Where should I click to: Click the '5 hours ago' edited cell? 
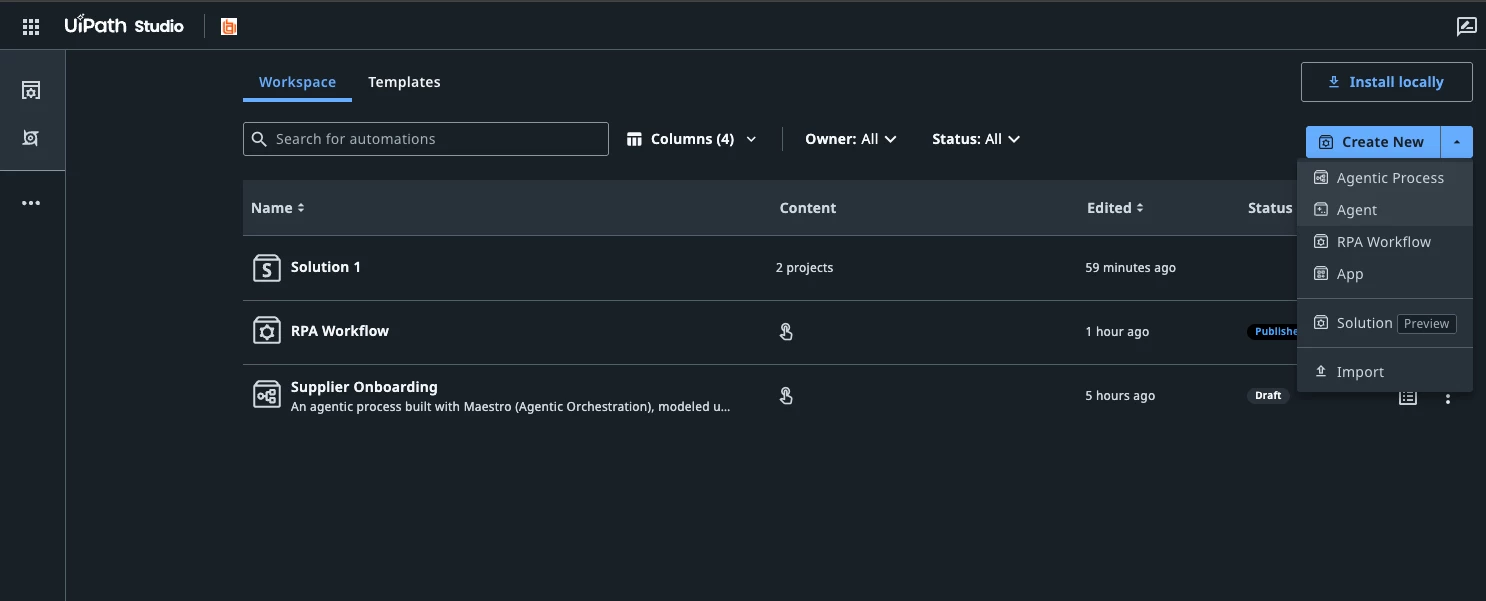point(1120,396)
